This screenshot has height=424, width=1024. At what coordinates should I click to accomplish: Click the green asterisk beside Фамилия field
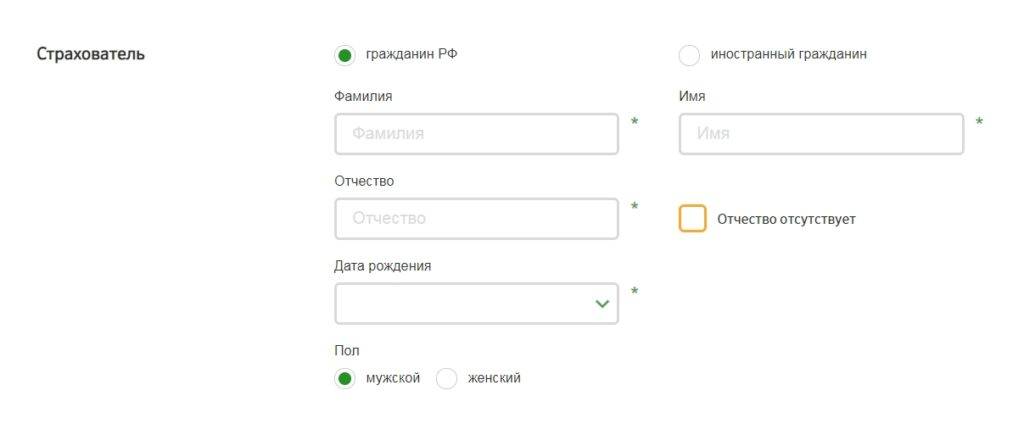click(635, 123)
